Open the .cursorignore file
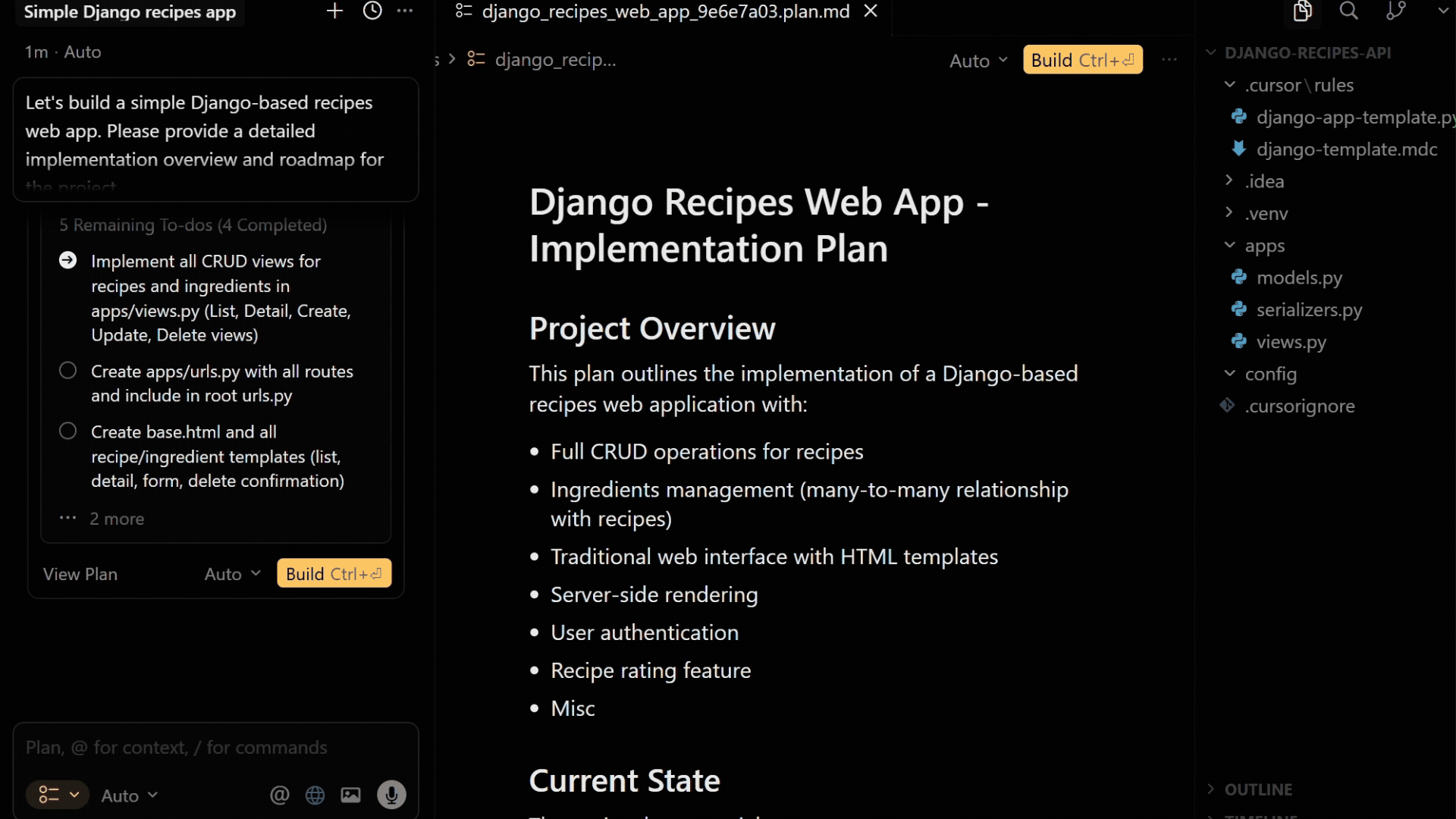Image resolution: width=1456 pixels, height=819 pixels. coord(1288,406)
